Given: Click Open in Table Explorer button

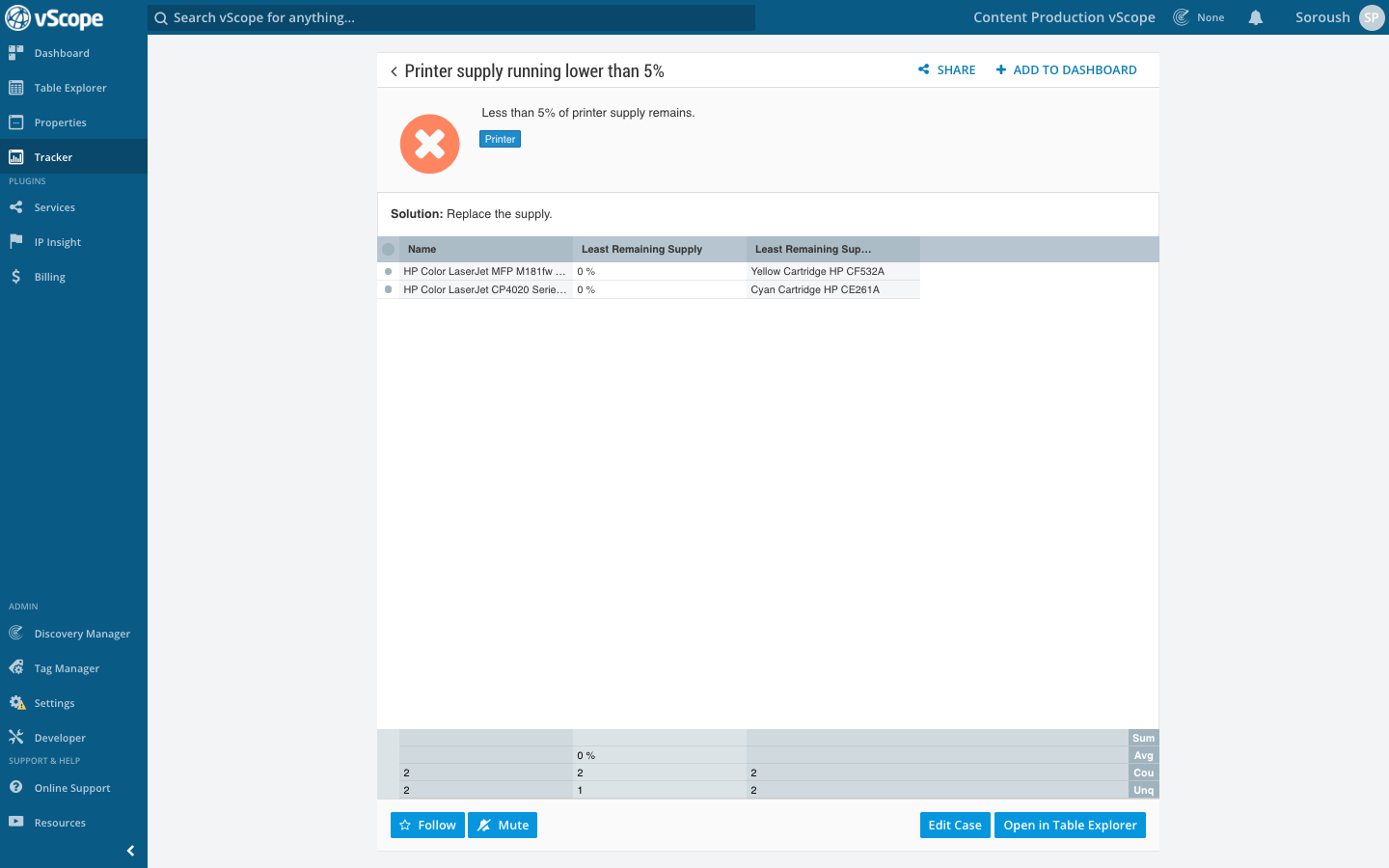Looking at the screenshot, I should pyautogui.click(x=1070, y=826).
